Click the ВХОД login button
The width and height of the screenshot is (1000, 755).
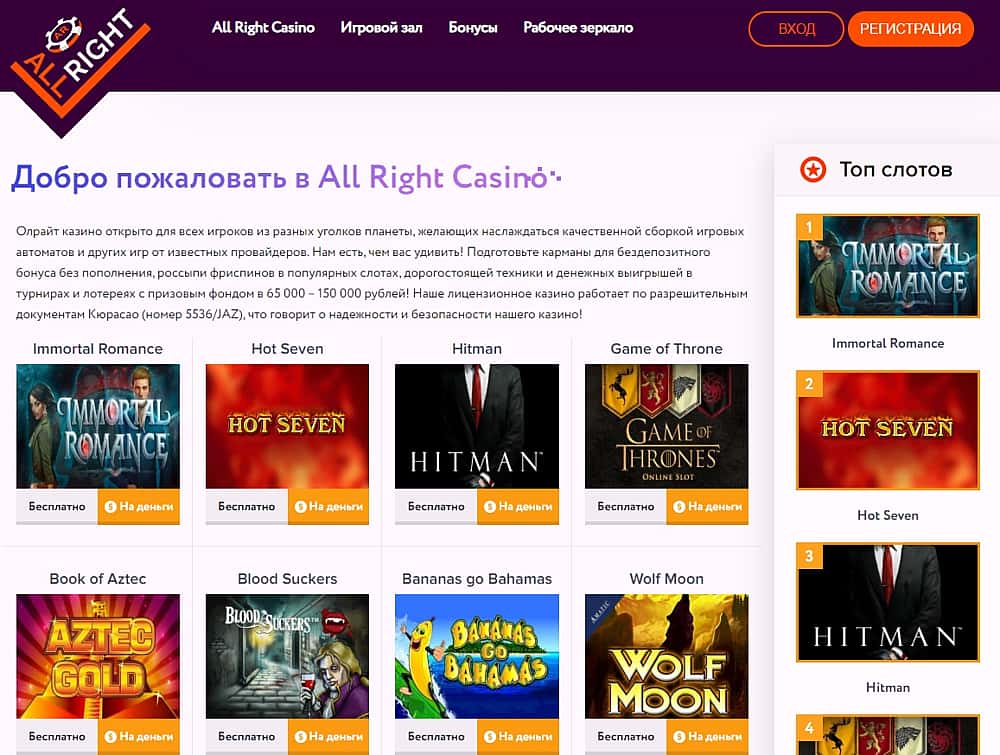click(796, 29)
